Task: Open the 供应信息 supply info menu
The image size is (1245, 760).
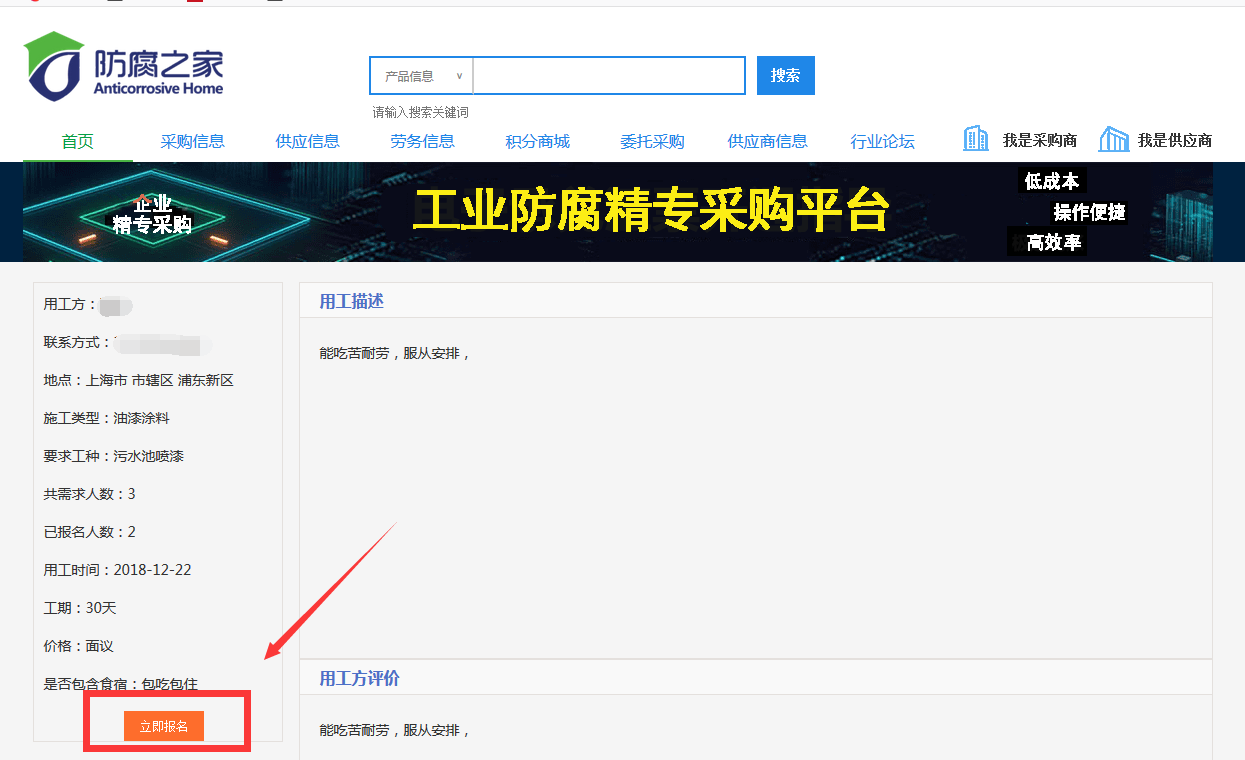Action: pos(307,141)
